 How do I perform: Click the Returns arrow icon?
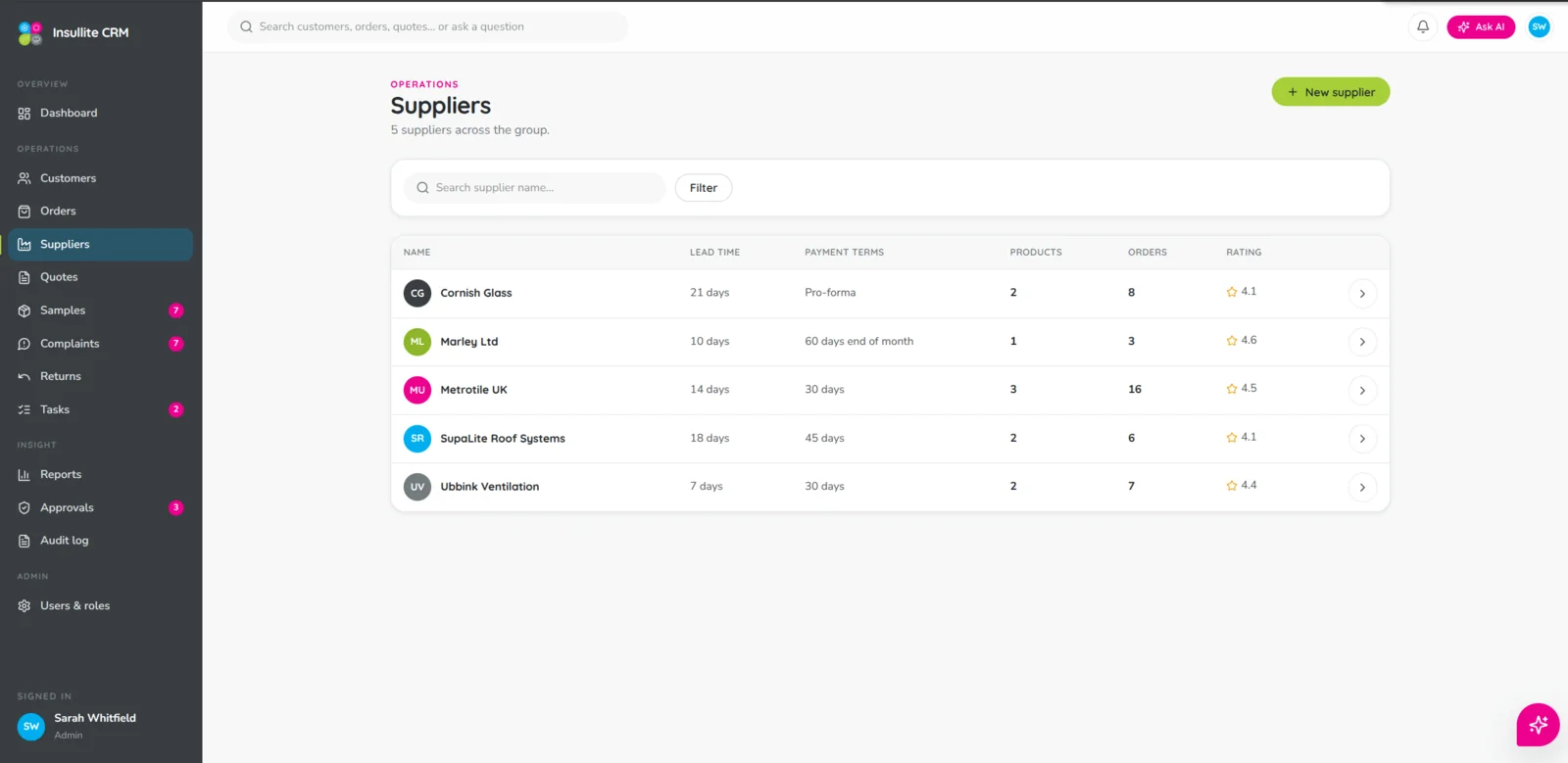click(x=24, y=377)
